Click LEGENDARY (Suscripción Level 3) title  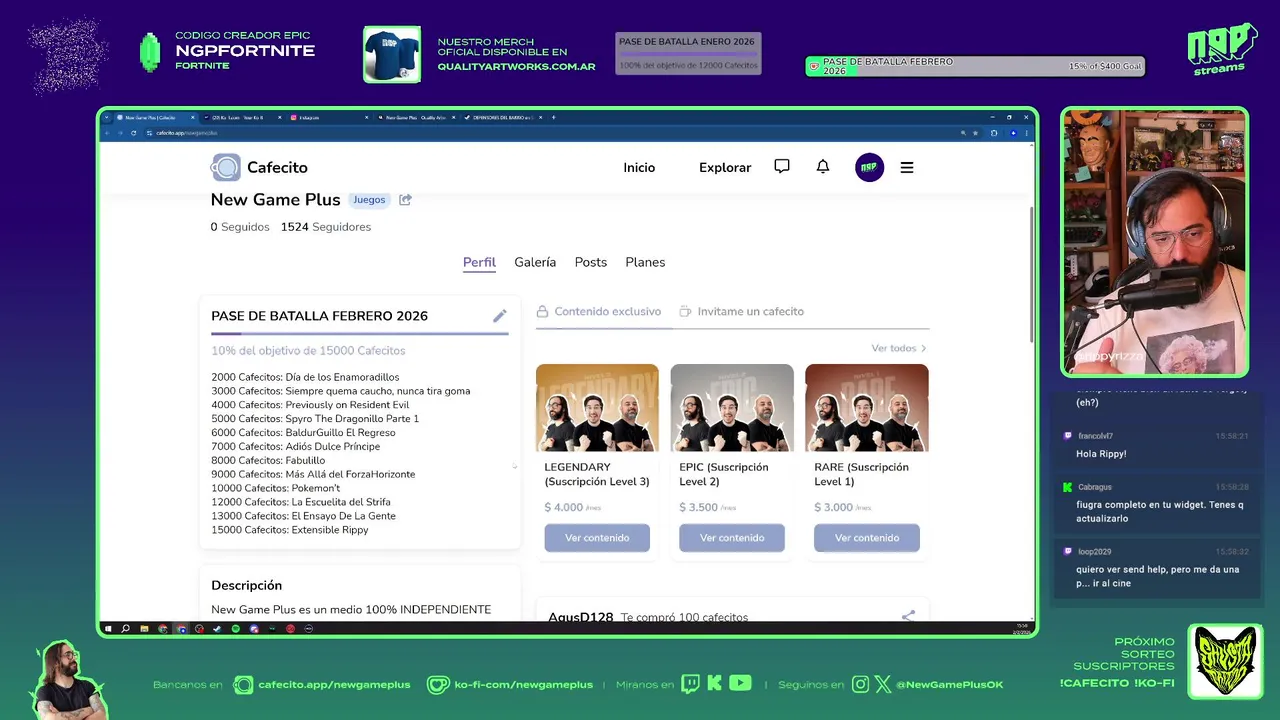[x=597, y=474]
